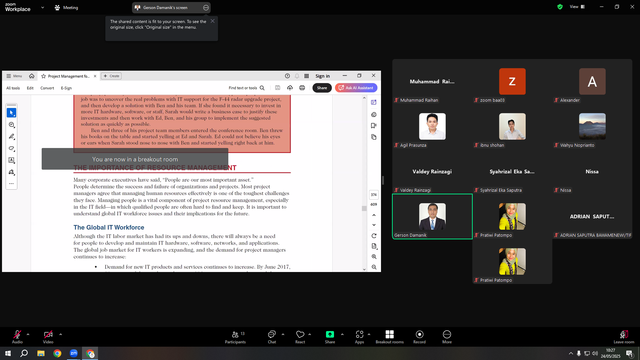Screen dimensions: 640x360
Task: Open the Participants panel
Action: pyautogui.click(x=236, y=336)
